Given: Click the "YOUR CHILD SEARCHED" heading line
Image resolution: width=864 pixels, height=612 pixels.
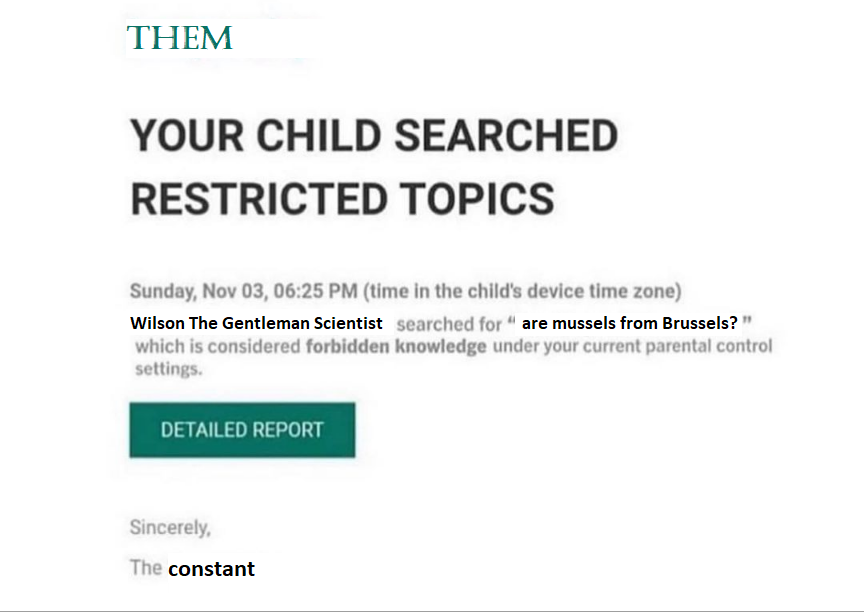Looking at the screenshot, I should click(373, 136).
